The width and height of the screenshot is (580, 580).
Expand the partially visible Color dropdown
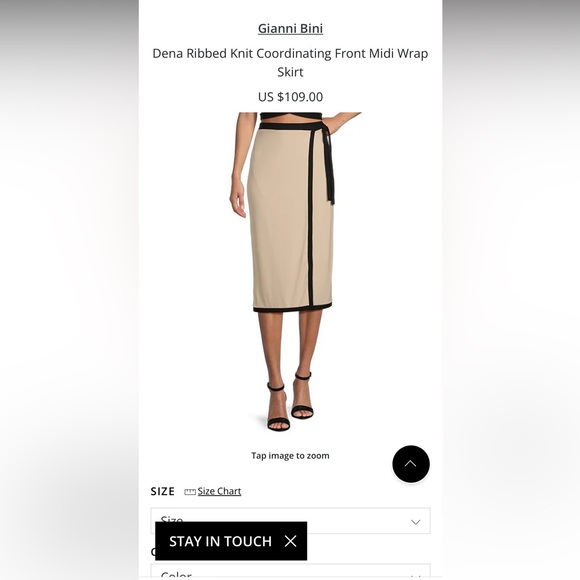coord(290,571)
